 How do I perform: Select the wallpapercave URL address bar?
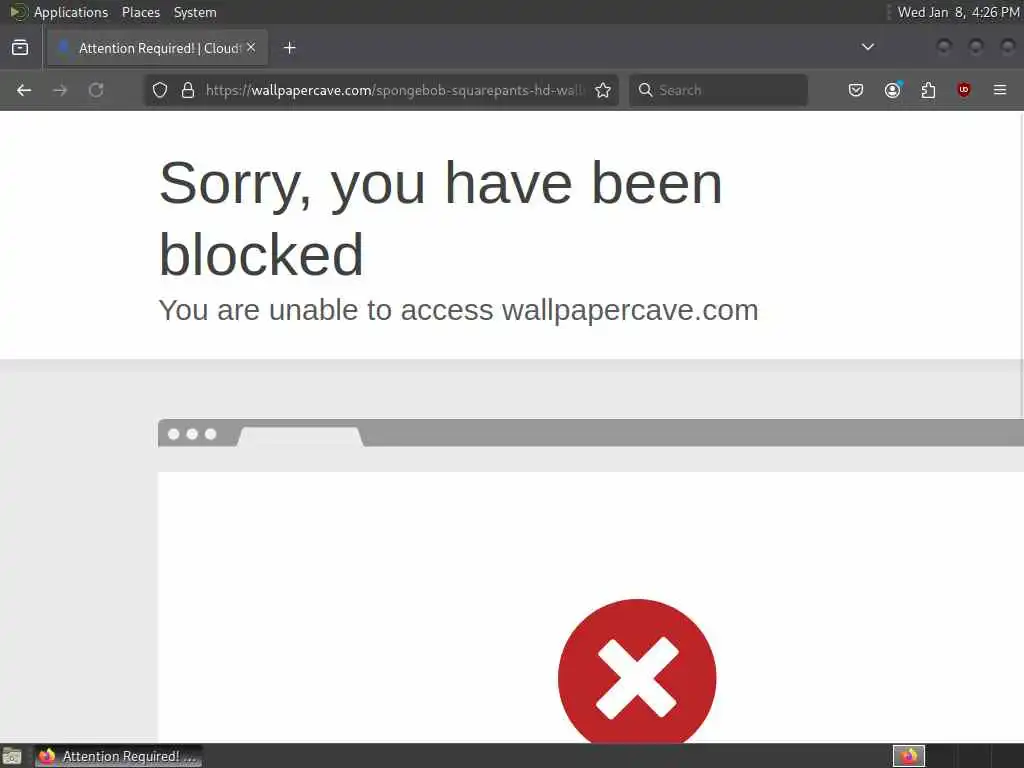pyautogui.click(x=394, y=90)
